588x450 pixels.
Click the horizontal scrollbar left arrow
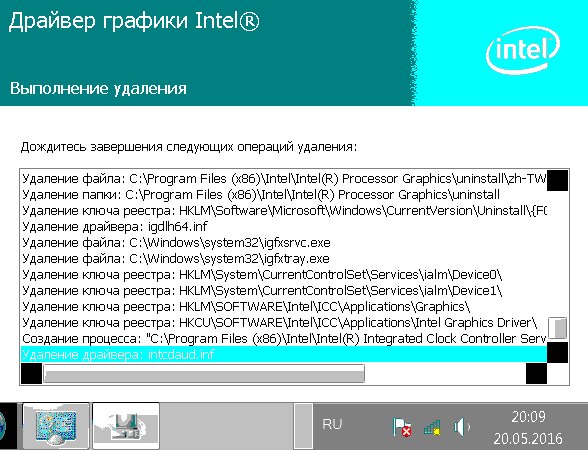[32, 374]
